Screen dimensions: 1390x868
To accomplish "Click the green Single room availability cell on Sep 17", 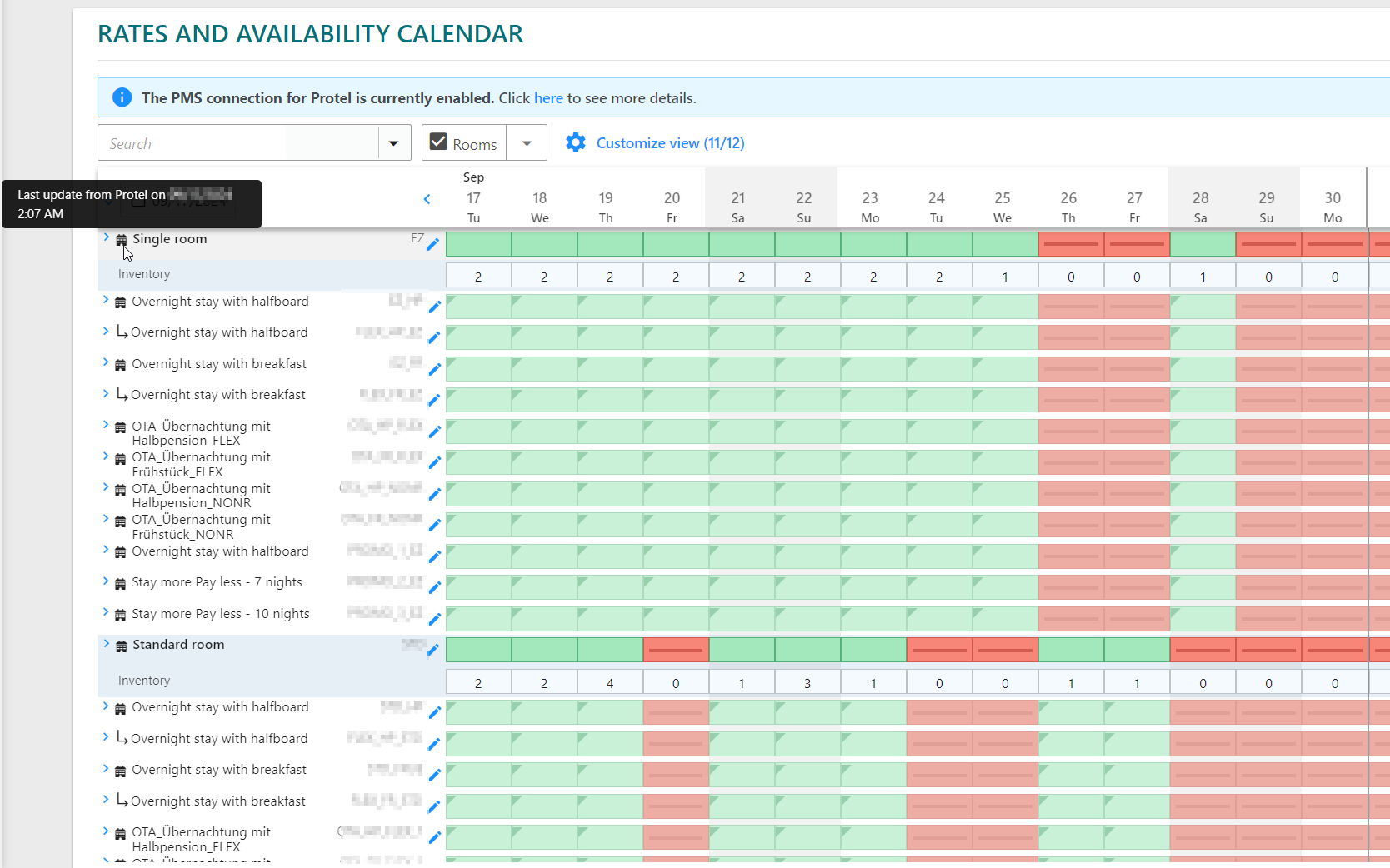I will (478, 244).
